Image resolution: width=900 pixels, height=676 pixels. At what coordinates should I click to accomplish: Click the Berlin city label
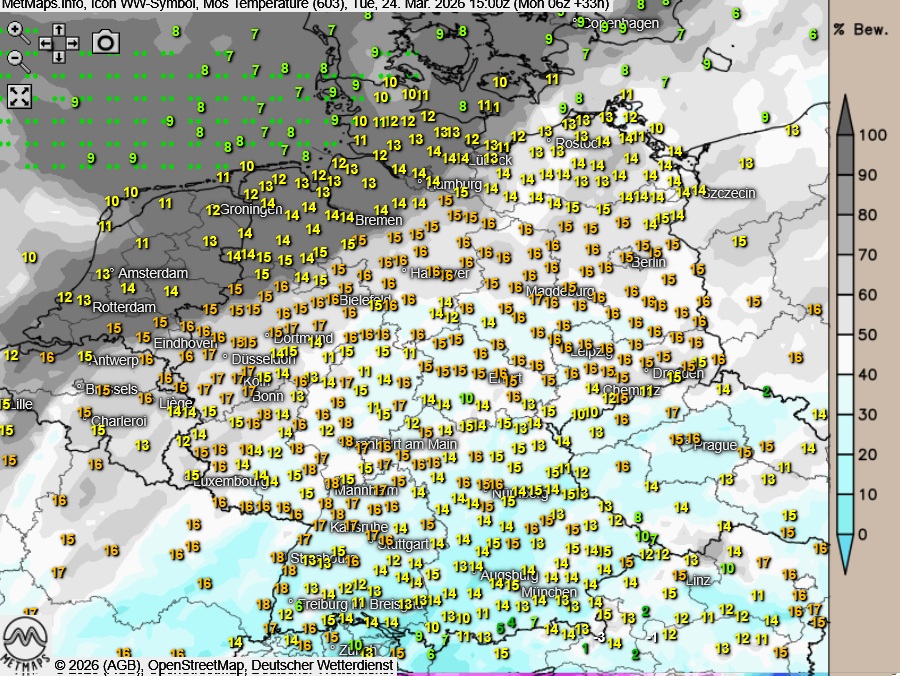[647, 262]
